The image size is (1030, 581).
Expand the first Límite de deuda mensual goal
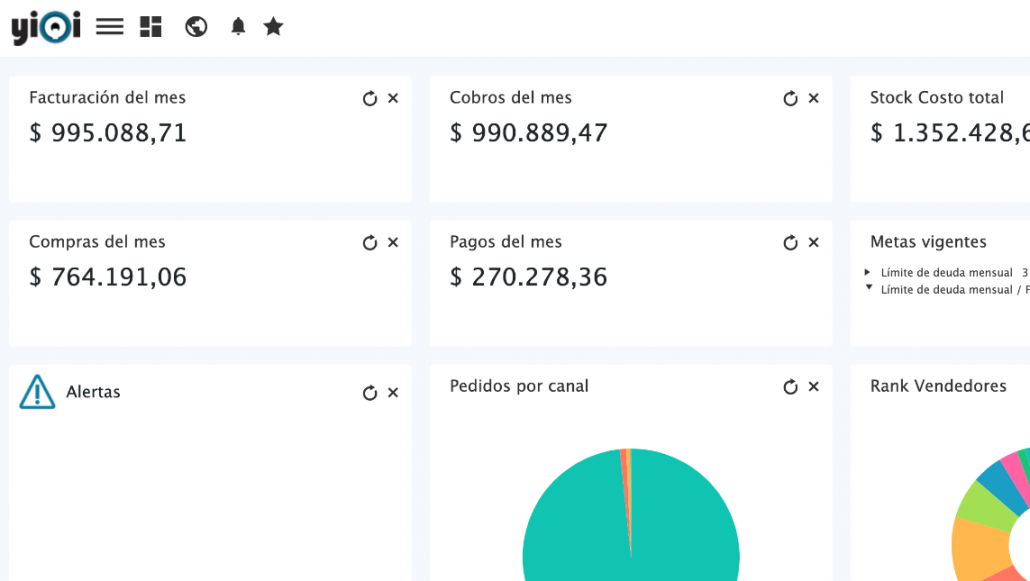(x=867, y=272)
